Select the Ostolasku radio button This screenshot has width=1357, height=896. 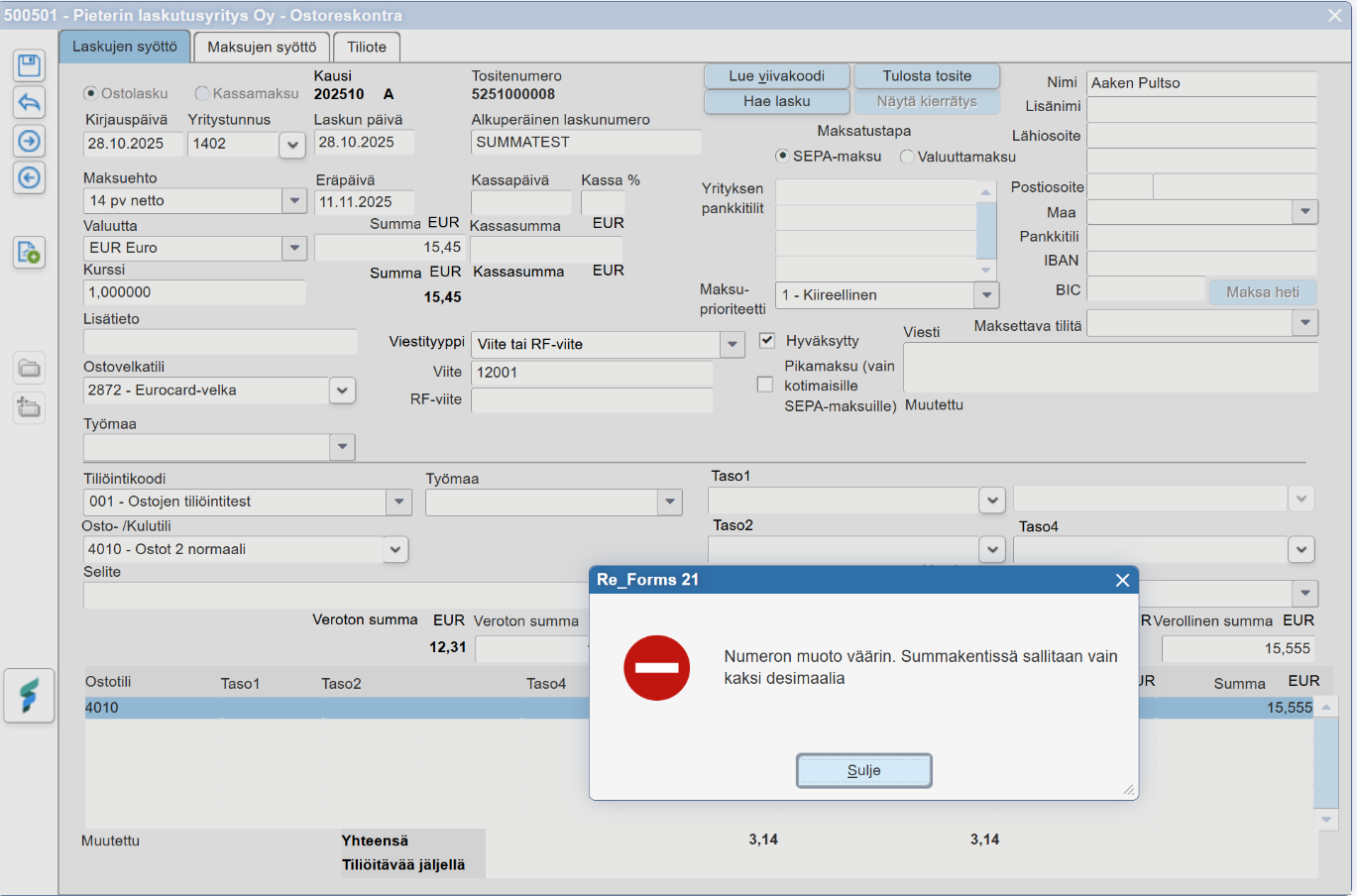(x=91, y=93)
